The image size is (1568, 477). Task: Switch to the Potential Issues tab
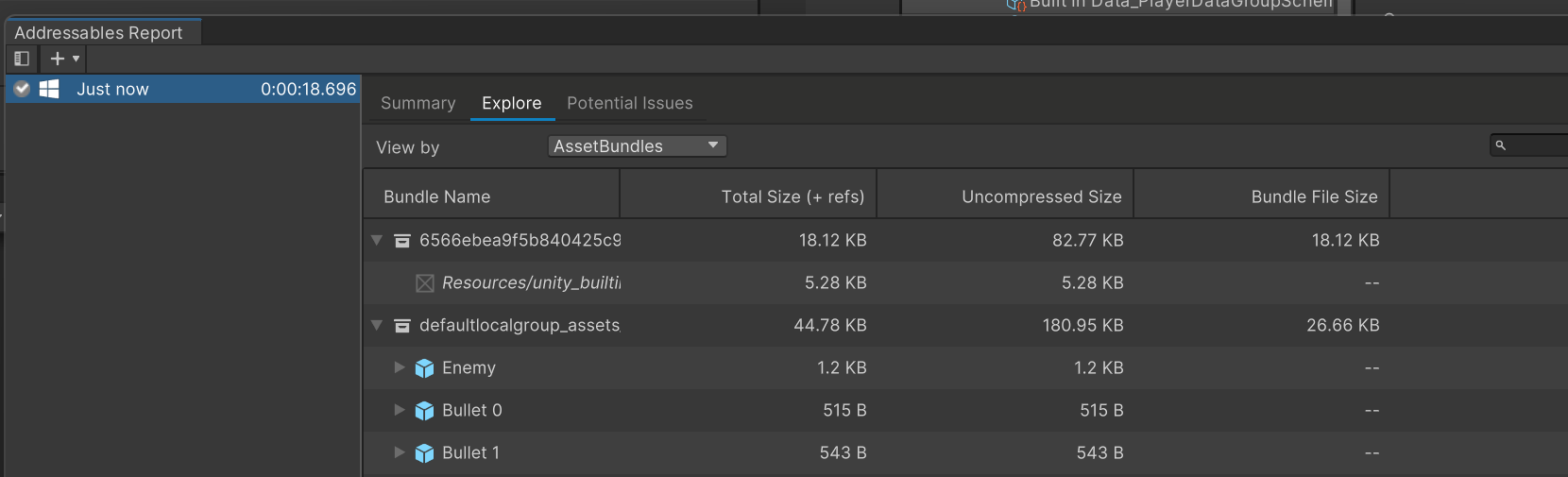[x=630, y=103]
